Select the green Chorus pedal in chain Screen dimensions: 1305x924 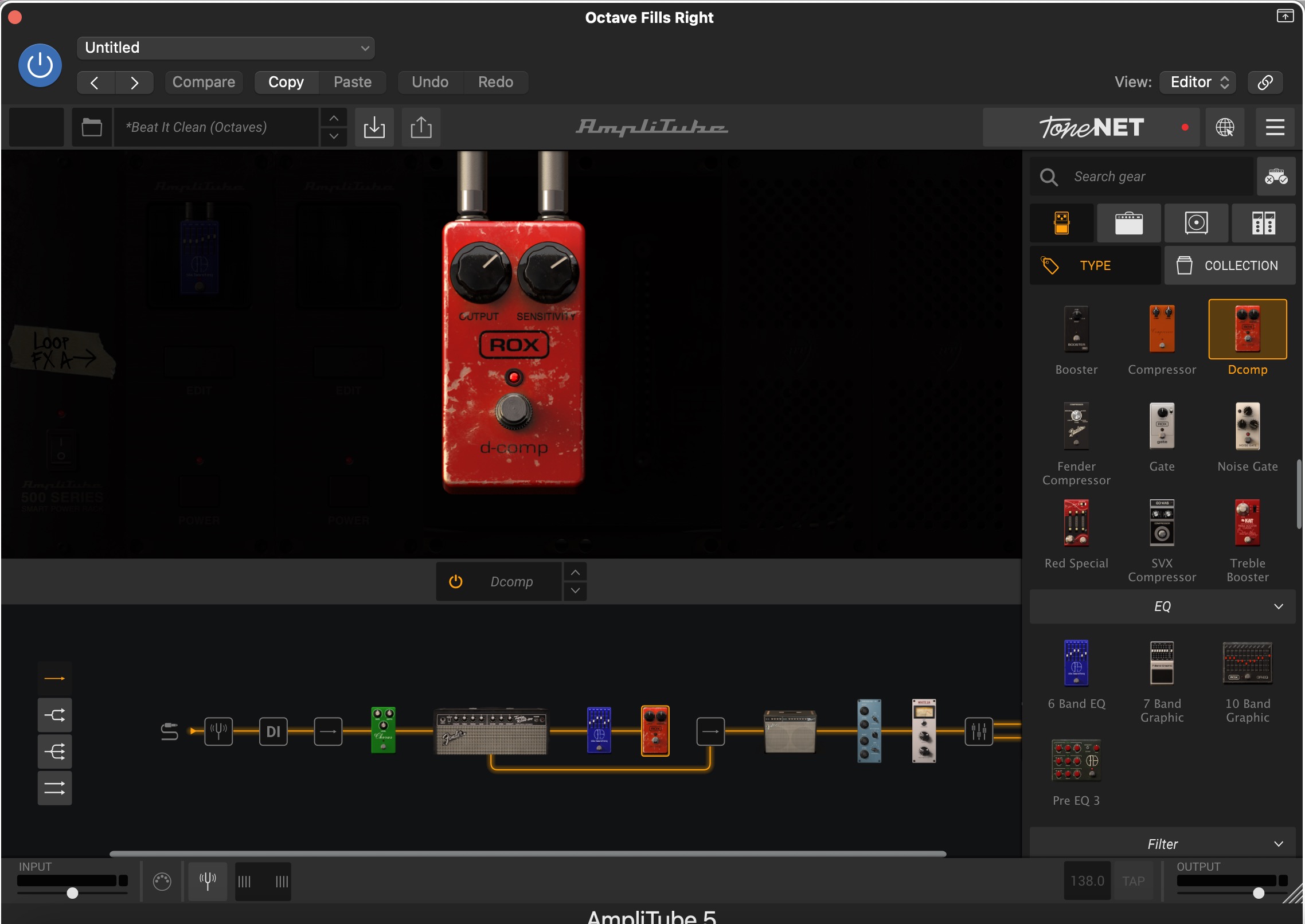click(383, 730)
